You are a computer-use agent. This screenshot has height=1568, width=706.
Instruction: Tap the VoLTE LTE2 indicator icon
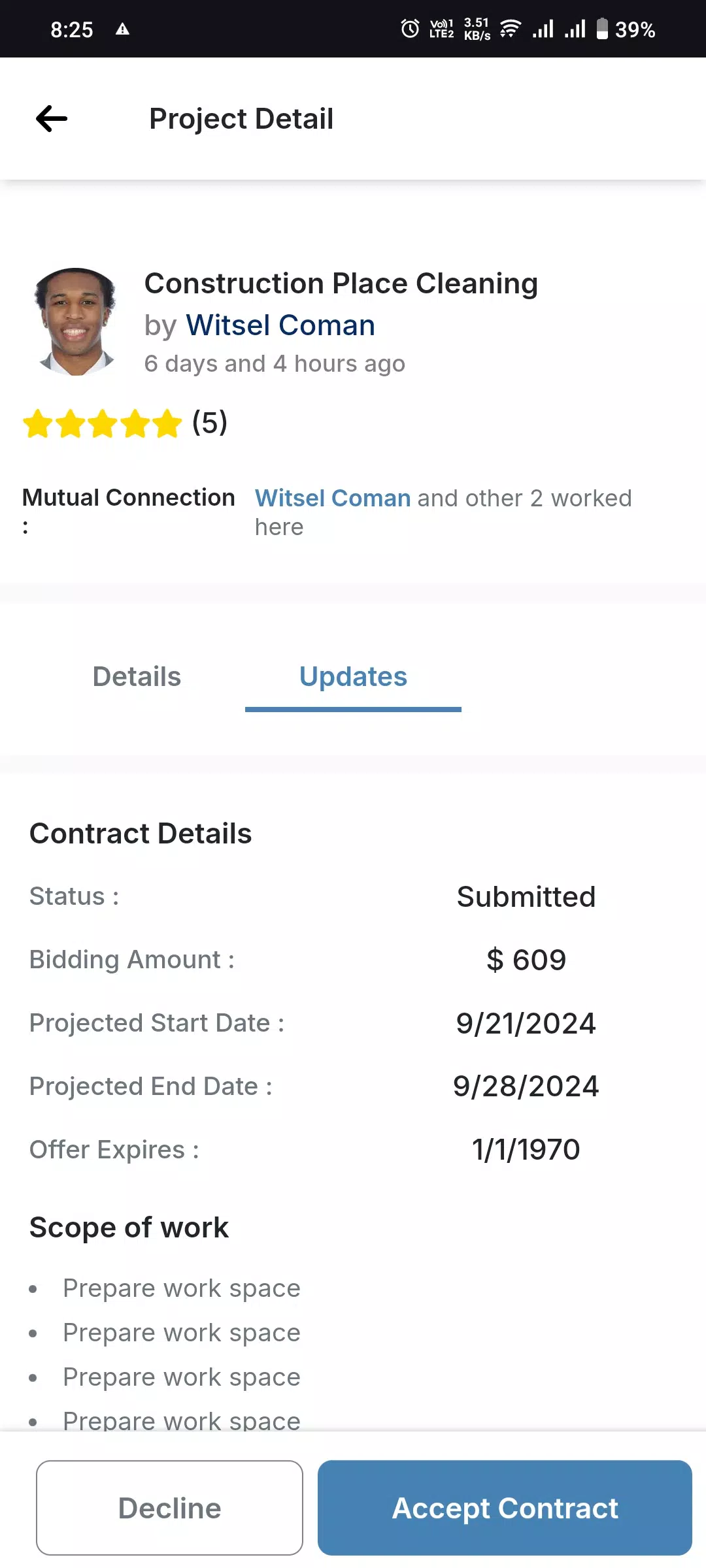[441, 29]
